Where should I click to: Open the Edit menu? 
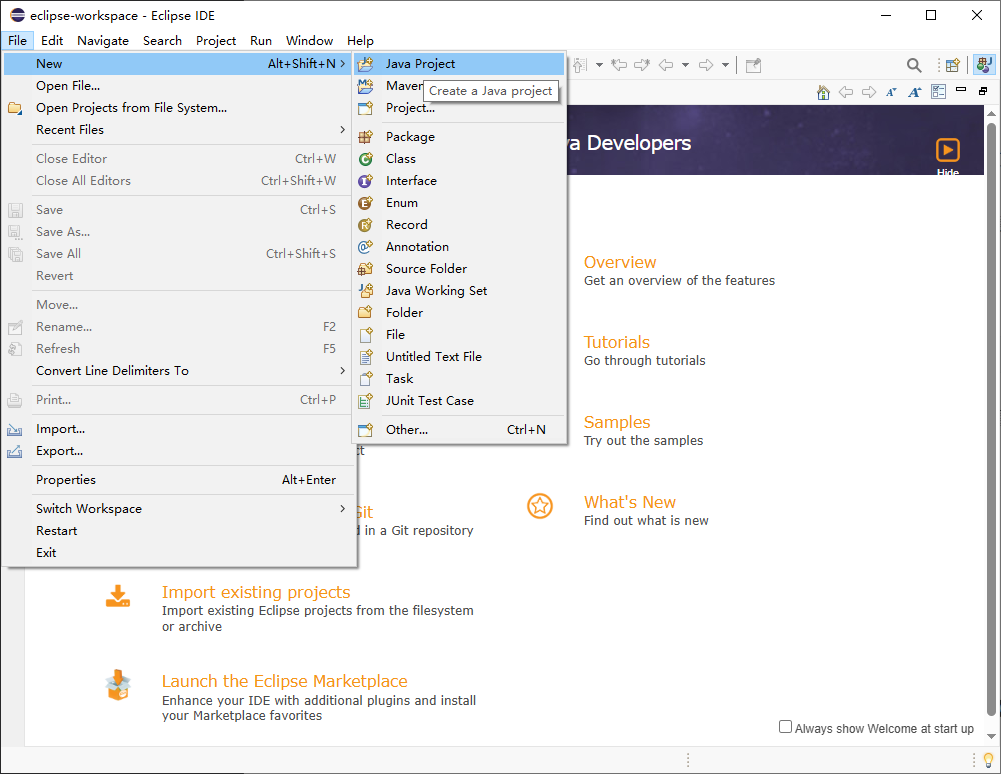pyautogui.click(x=52, y=40)
